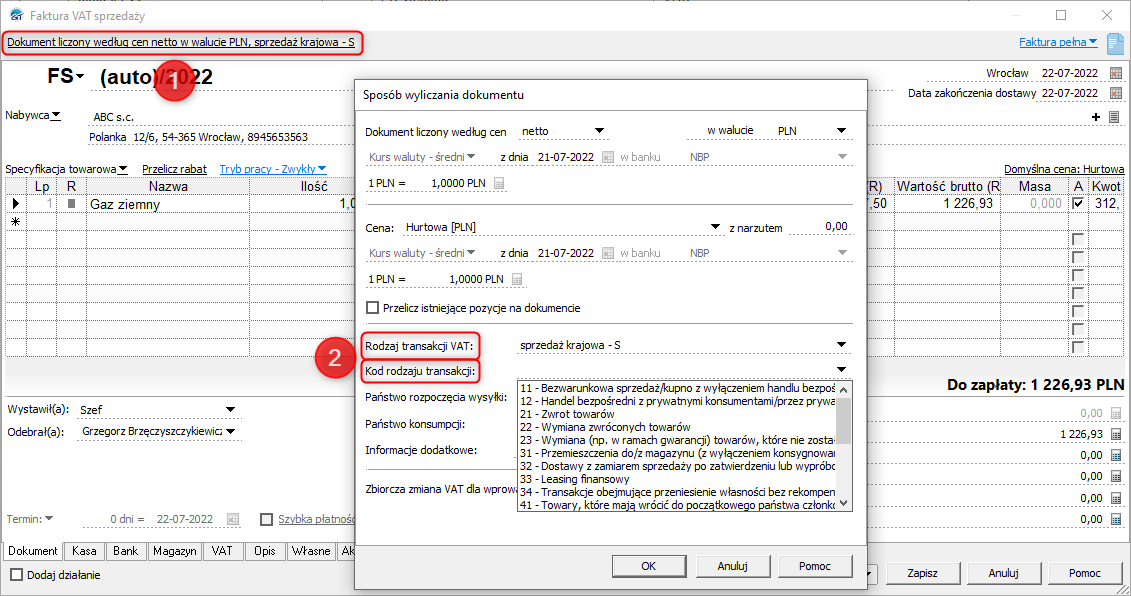Click the z narzutem 0,00 input field
The width and height of the screenshot is (1131, 596).
(x=819, y=227)
